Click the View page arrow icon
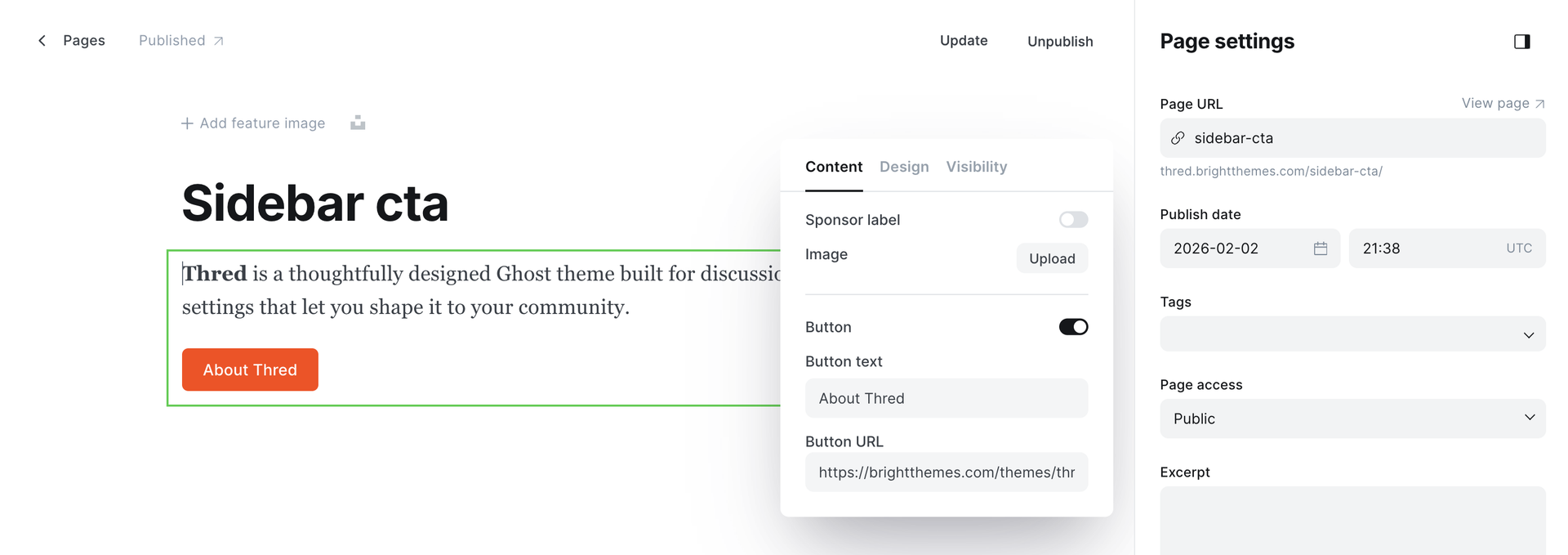 click(x=1539, y=104)
